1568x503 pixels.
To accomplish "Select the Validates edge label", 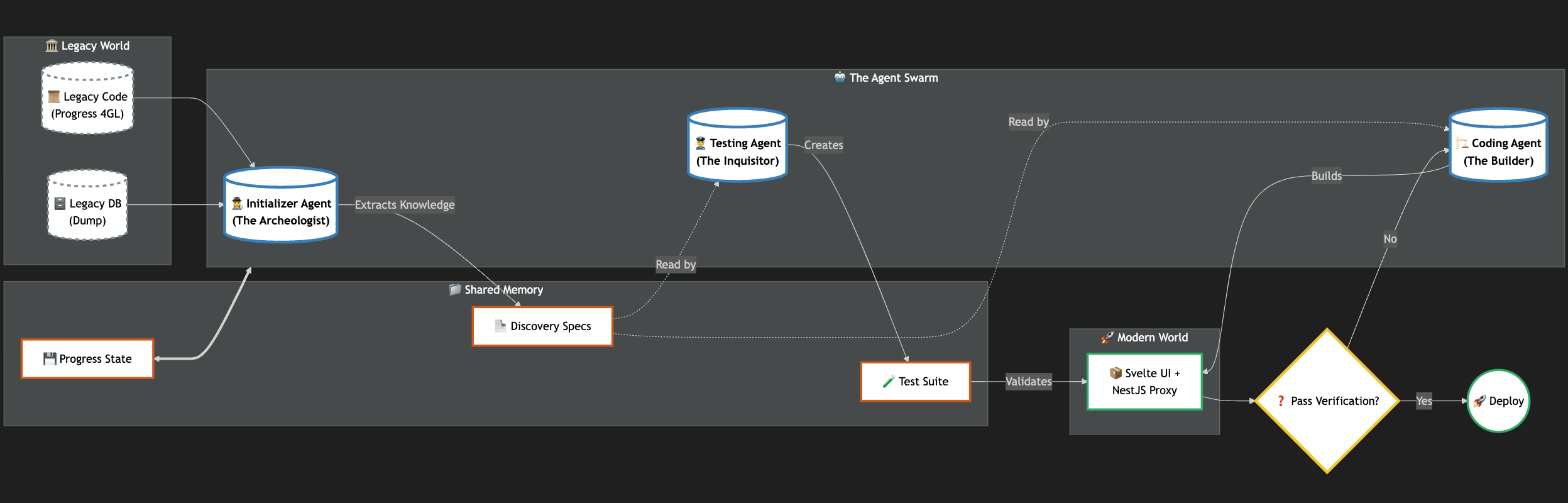I will pyautogui.click(x=1028, y=382).
